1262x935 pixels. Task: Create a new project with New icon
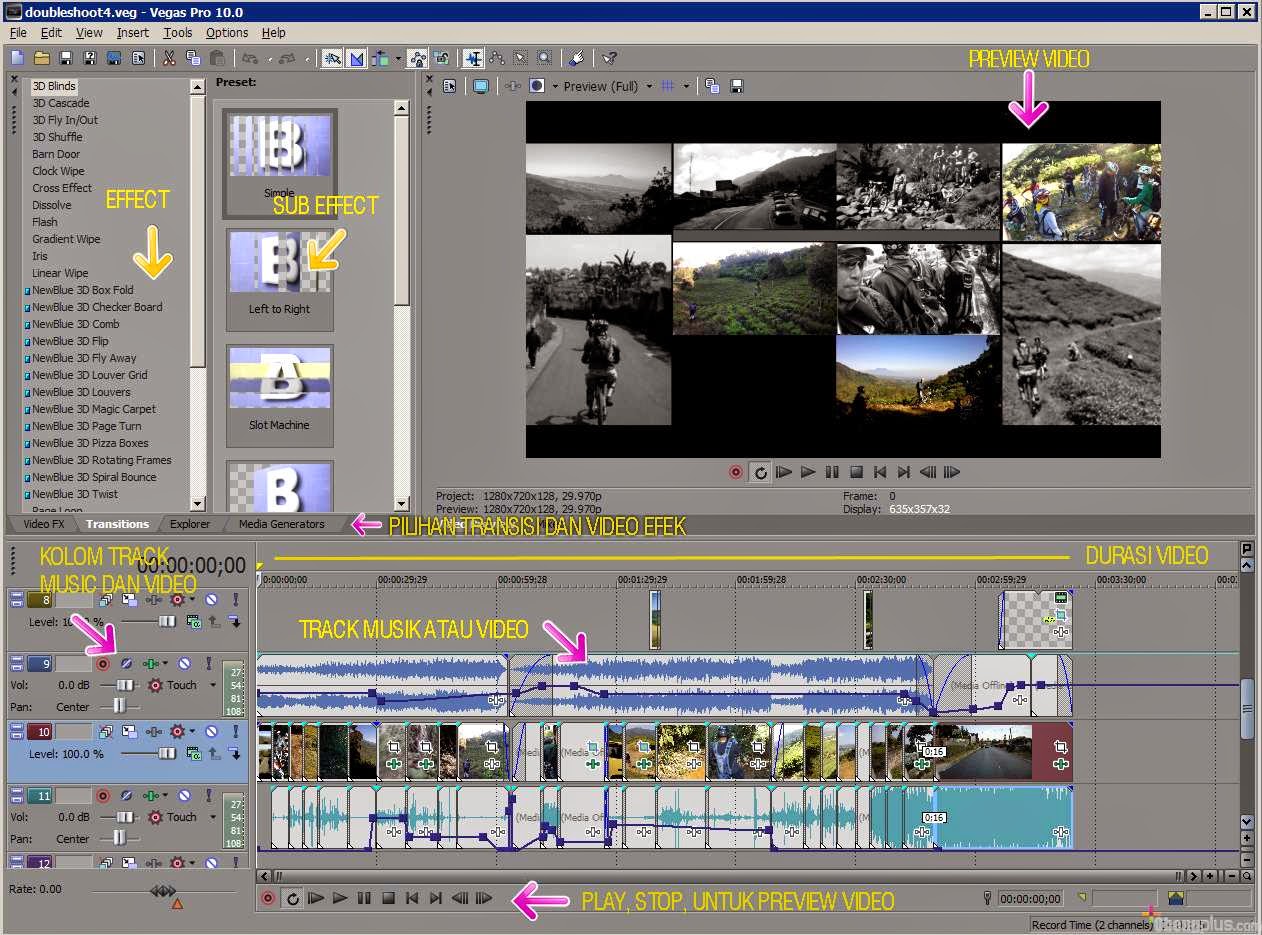point(17,58)
